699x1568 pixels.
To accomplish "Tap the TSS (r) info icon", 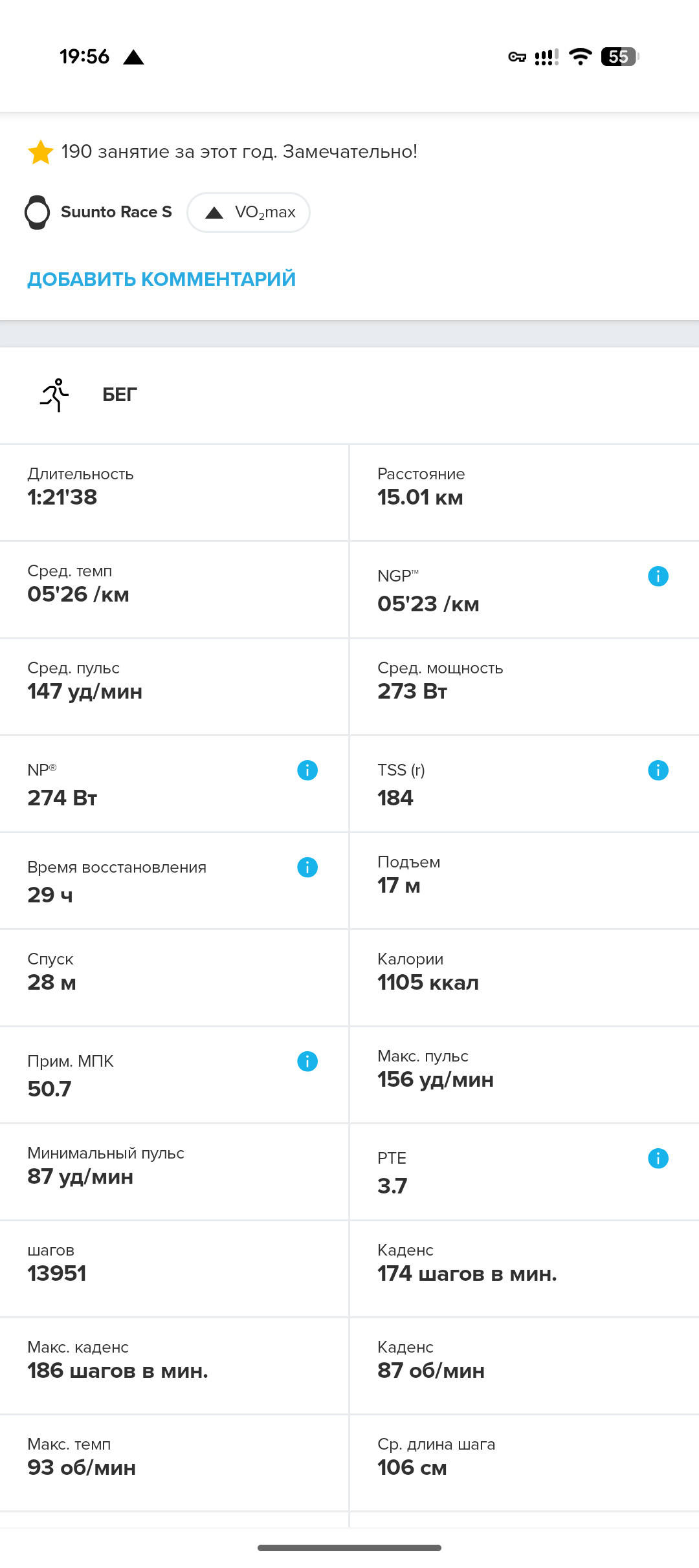I will click(x=658, y=770).
